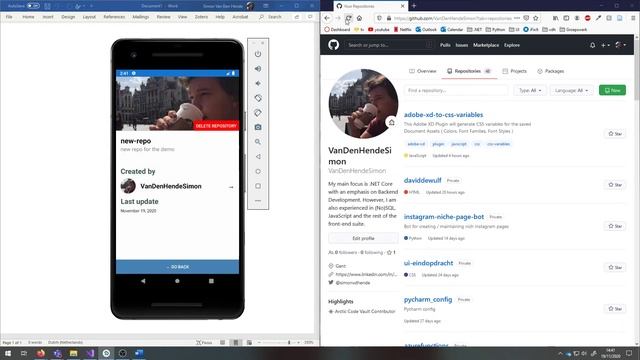Click Firefox reload button
The height and width of the screenshot is (360, 640).
(349, 18)
